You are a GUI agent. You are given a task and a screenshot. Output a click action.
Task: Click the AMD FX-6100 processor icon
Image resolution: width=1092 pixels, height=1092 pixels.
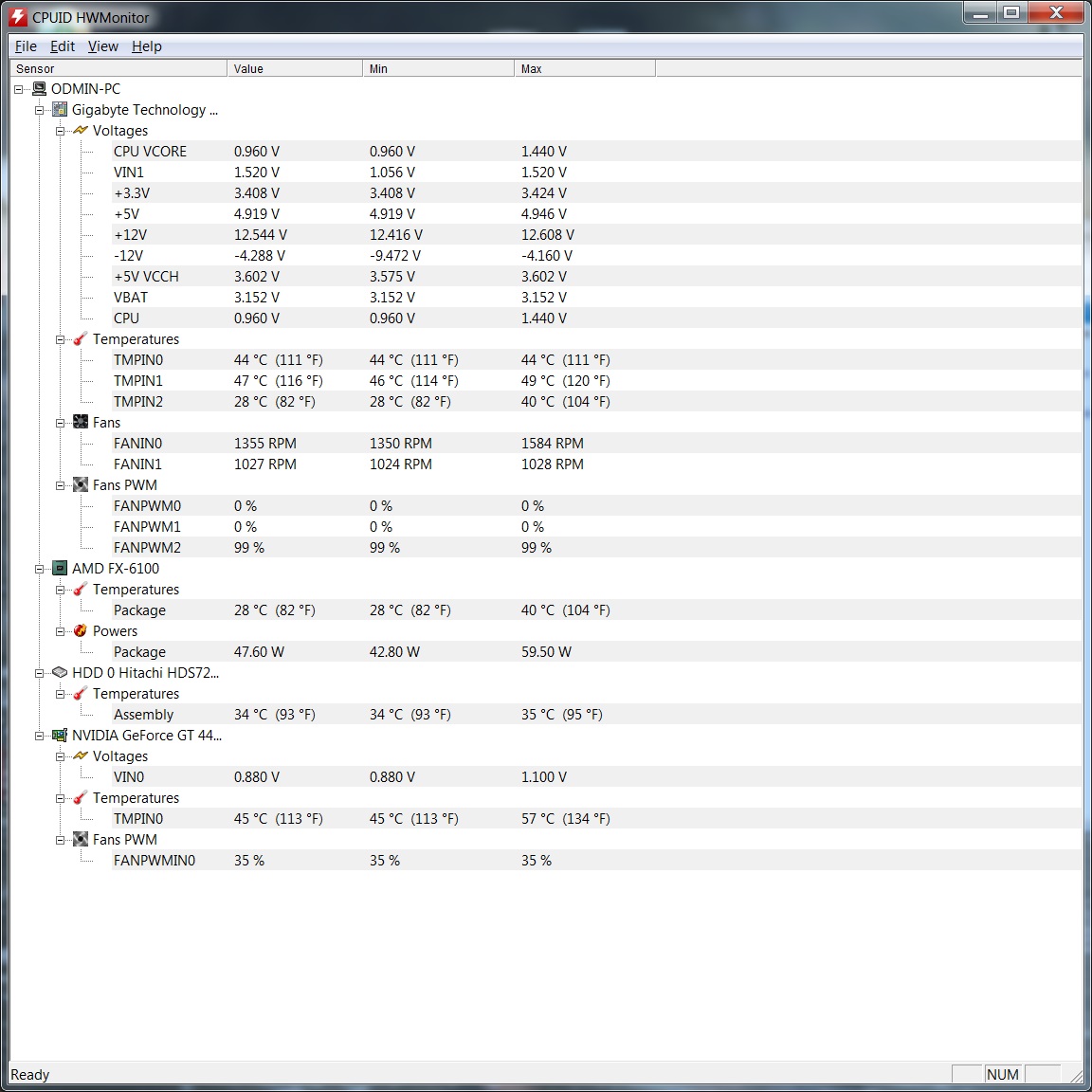(60, 569)
